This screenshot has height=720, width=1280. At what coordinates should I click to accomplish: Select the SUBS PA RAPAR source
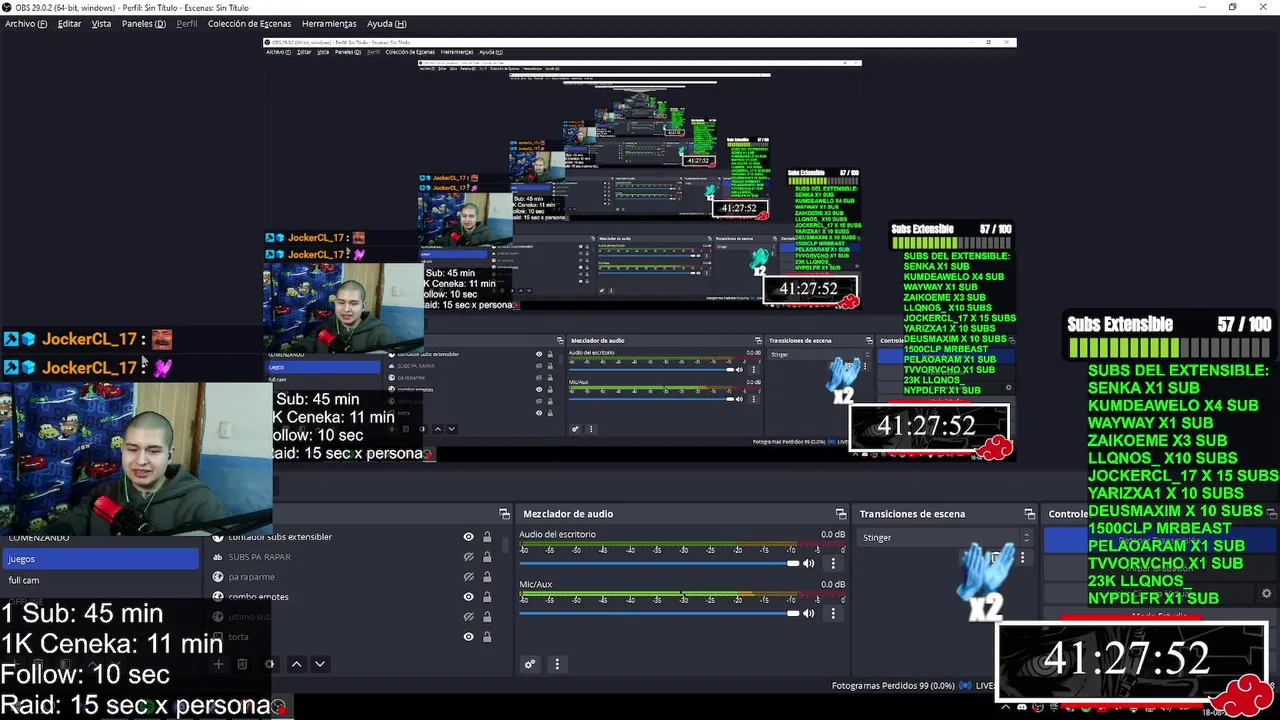click(259, 557)
